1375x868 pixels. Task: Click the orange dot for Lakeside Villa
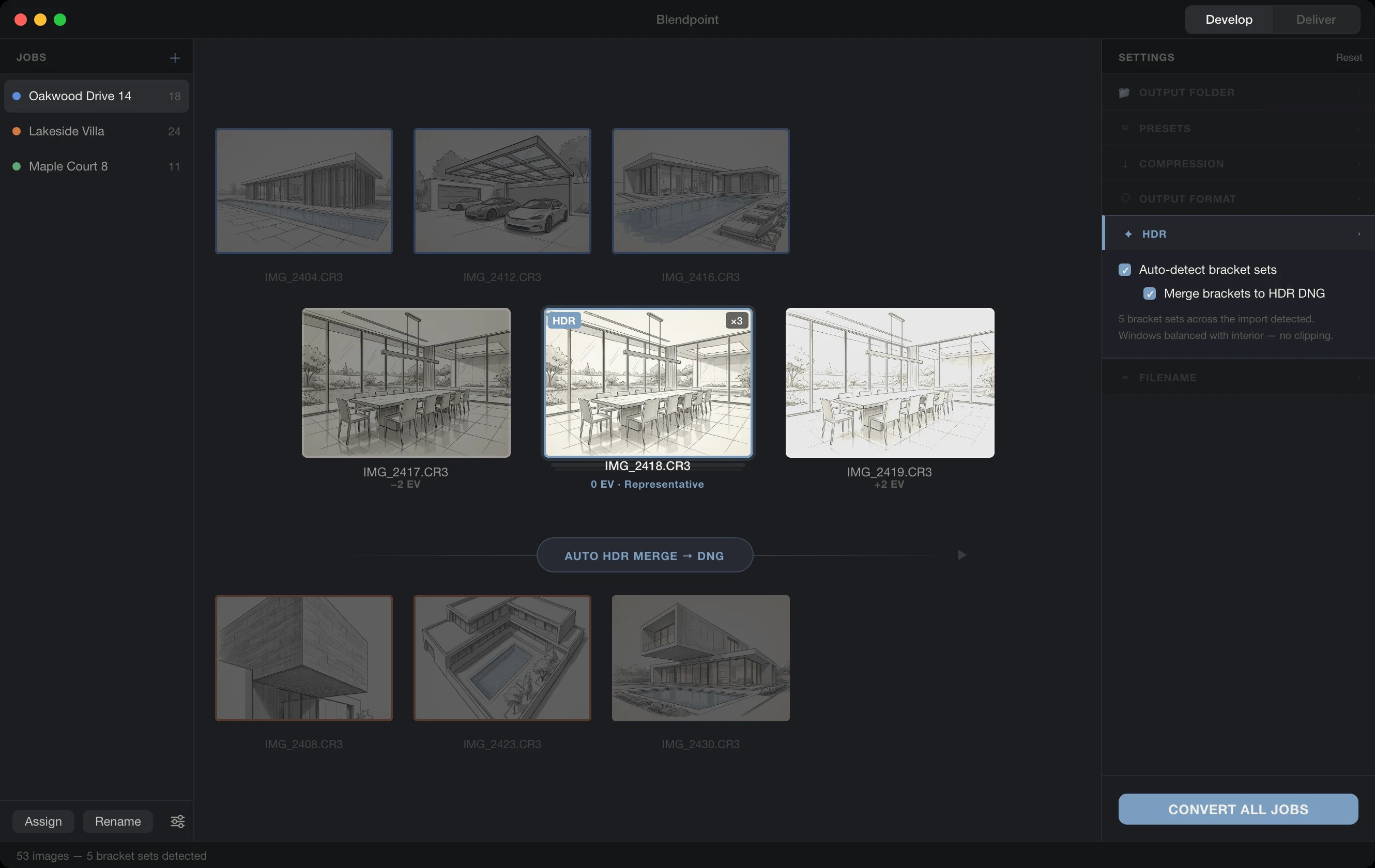click(x=17, y=131)
